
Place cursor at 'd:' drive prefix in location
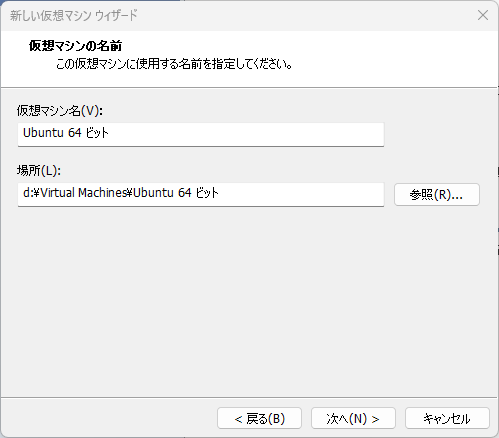pos(27,193)
